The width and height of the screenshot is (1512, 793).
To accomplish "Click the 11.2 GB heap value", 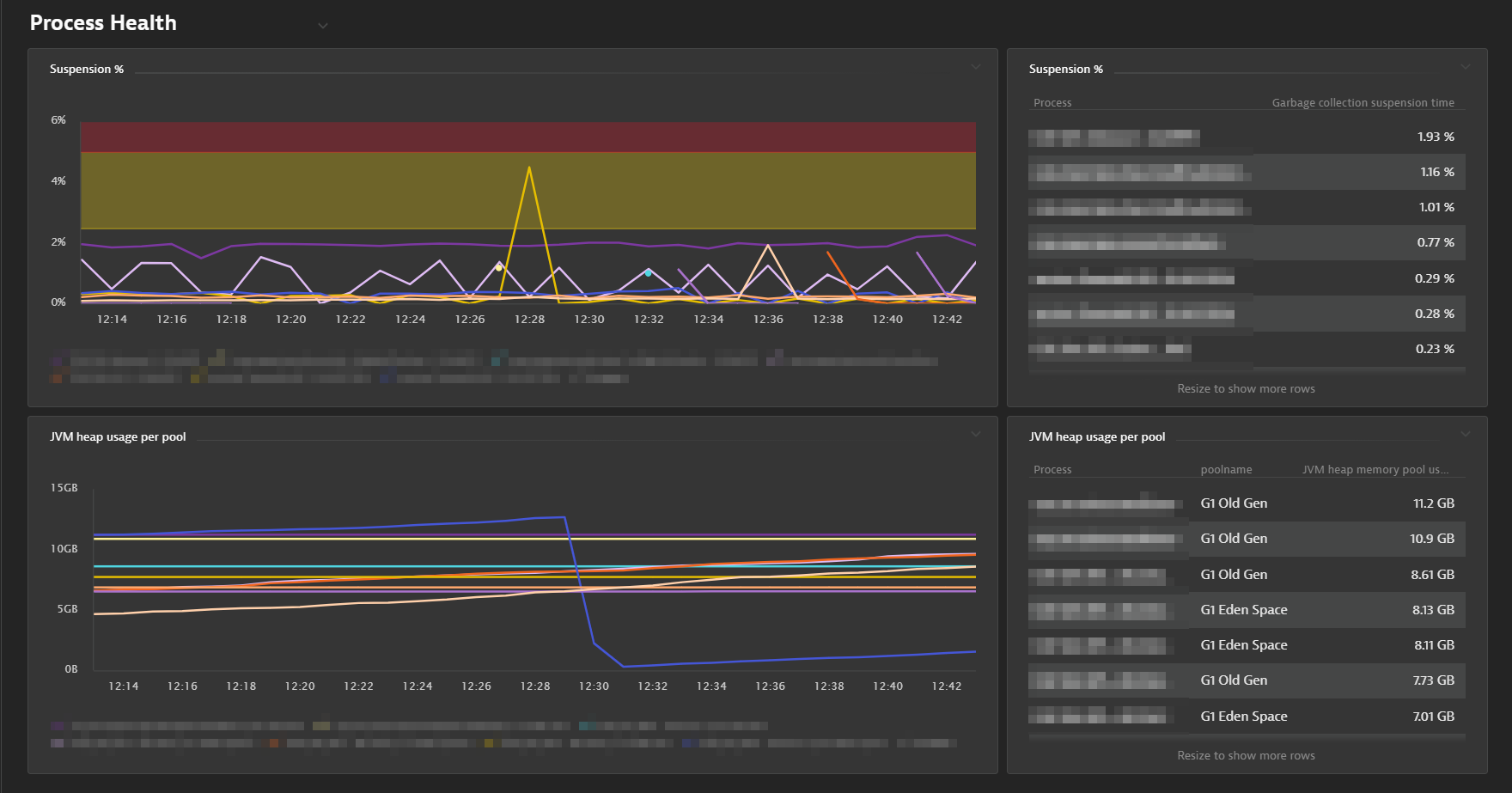I will click(x=1434, y=503).
